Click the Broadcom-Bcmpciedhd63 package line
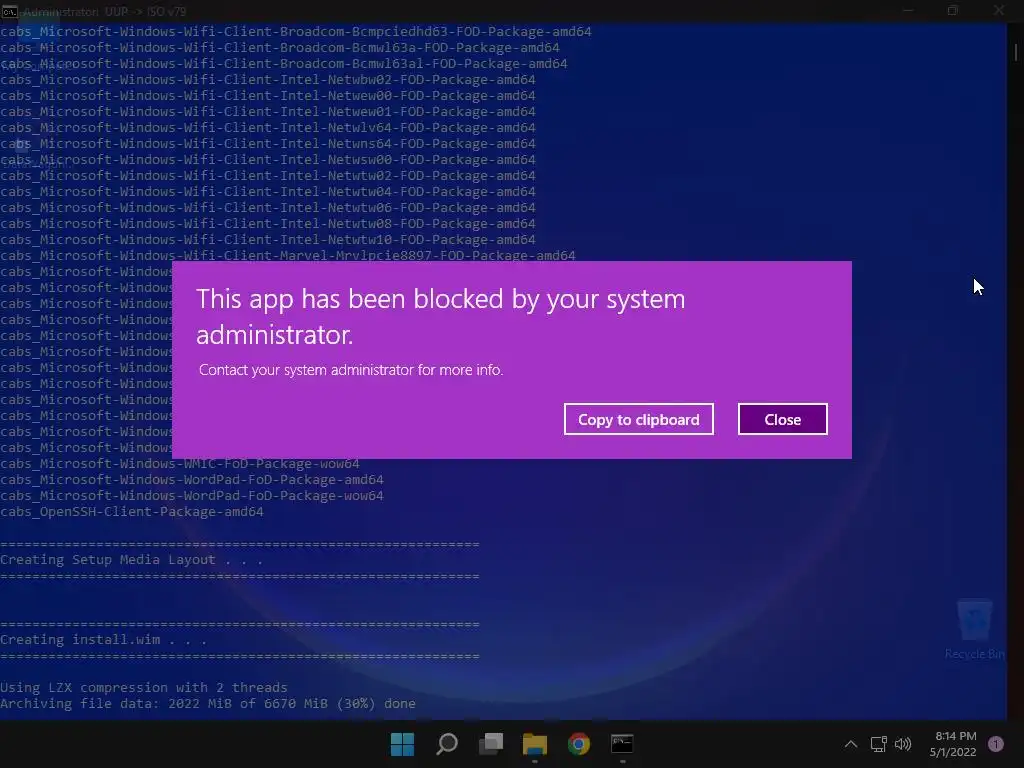The image size is (1024, 768). [296, 31]
